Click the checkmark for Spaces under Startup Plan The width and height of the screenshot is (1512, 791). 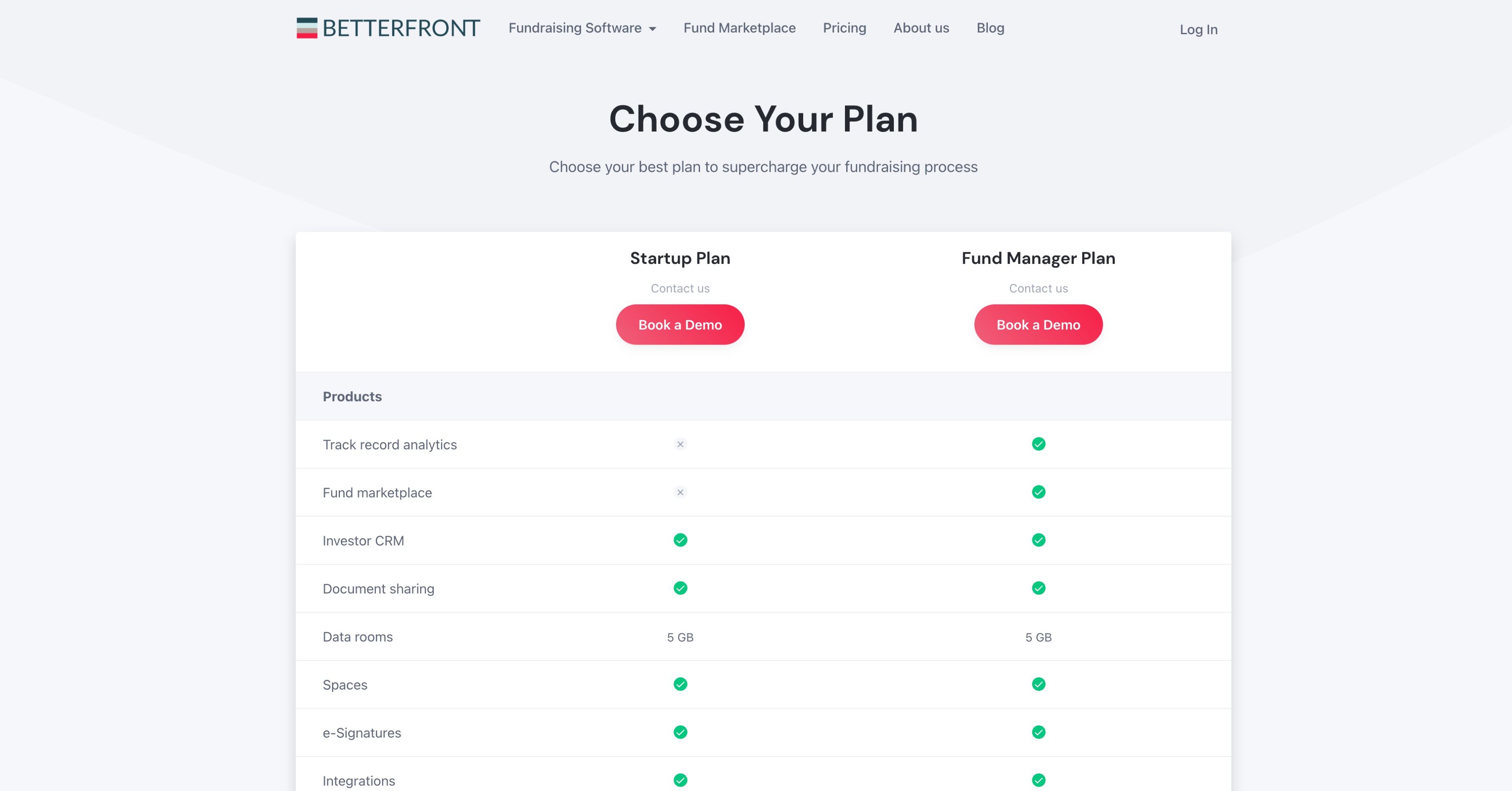point(680,684)
